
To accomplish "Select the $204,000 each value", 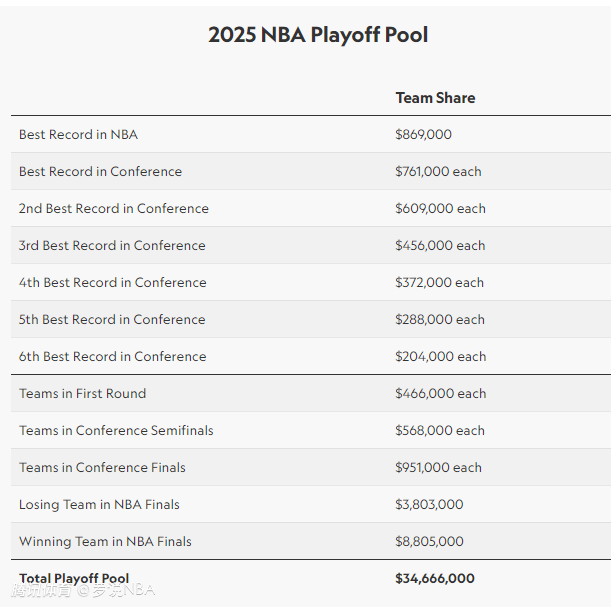I will pos(441,356).
